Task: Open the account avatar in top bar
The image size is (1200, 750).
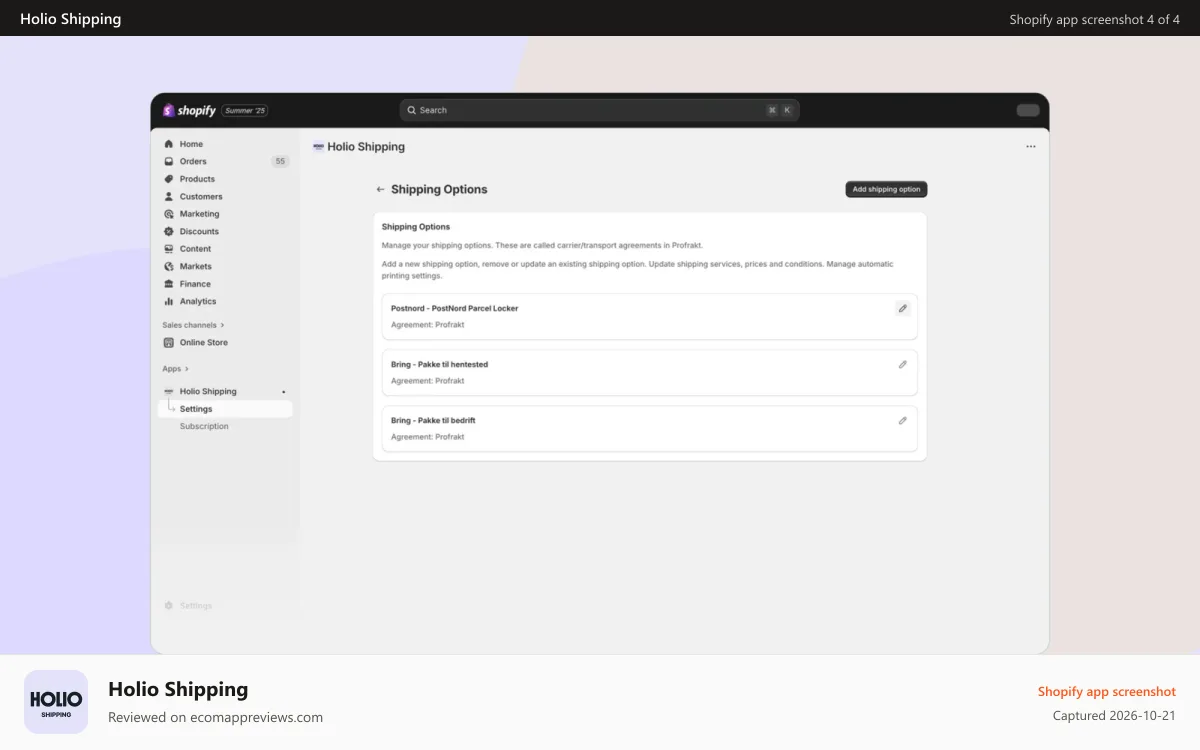Action: [1028, 110]
